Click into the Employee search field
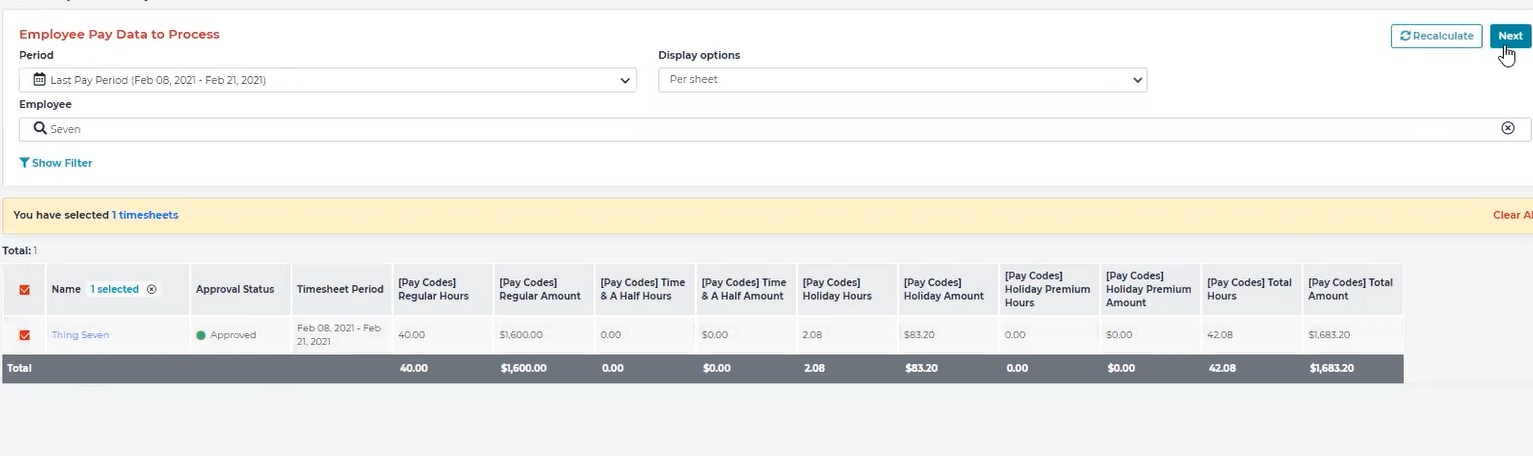 (x=760, y=129)
